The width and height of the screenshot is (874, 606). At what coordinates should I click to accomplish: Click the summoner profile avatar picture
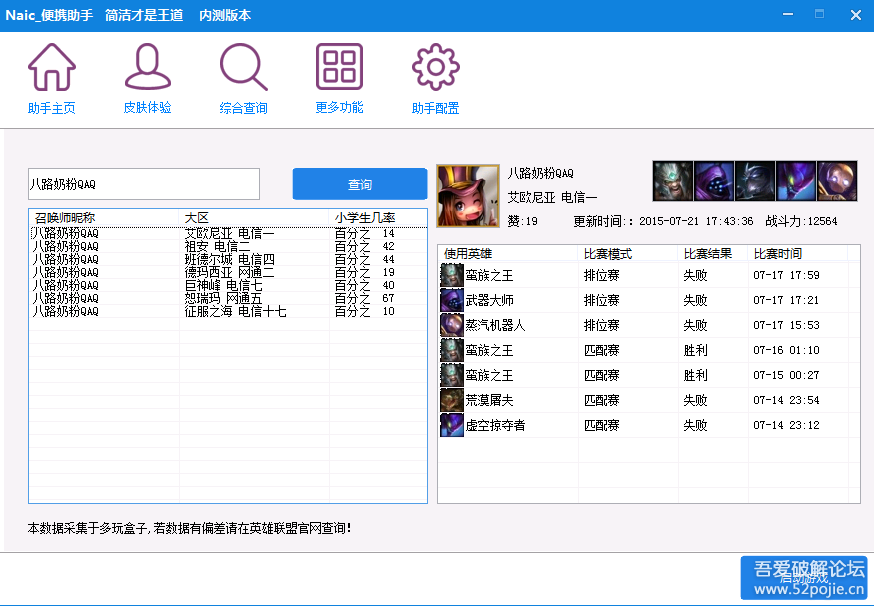[x=468, y=196]
